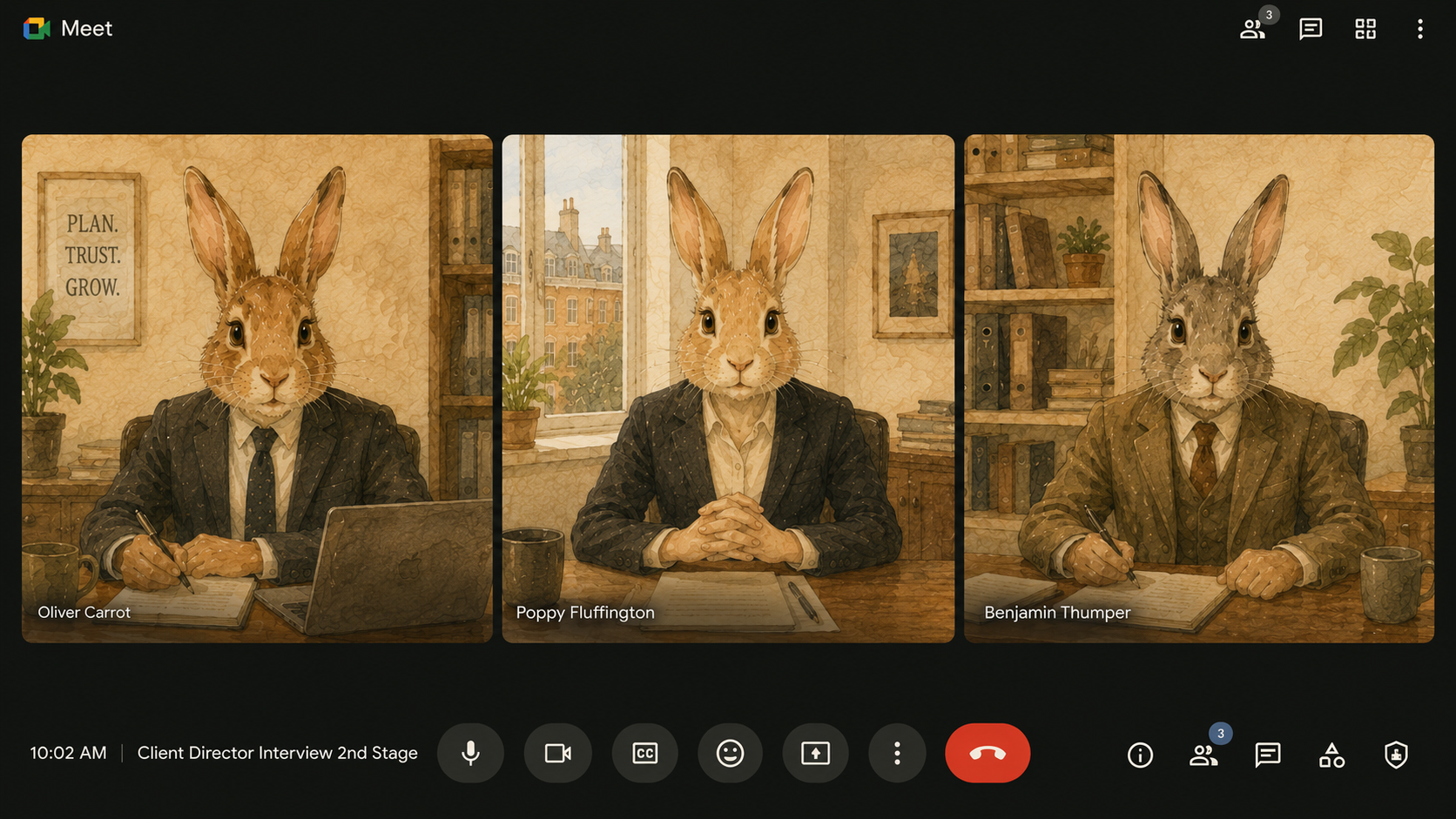
Task: Open chat icon in top bar
Action: click(1311, 29)
